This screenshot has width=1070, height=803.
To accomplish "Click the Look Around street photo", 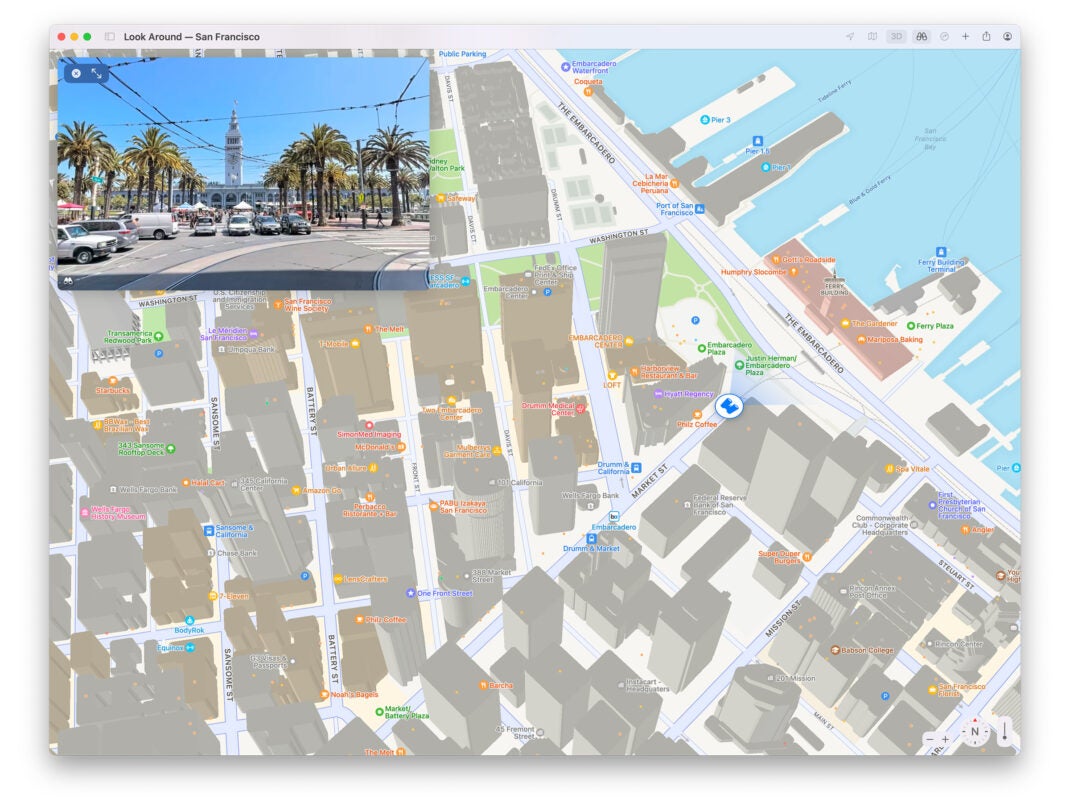I will 243,180.
